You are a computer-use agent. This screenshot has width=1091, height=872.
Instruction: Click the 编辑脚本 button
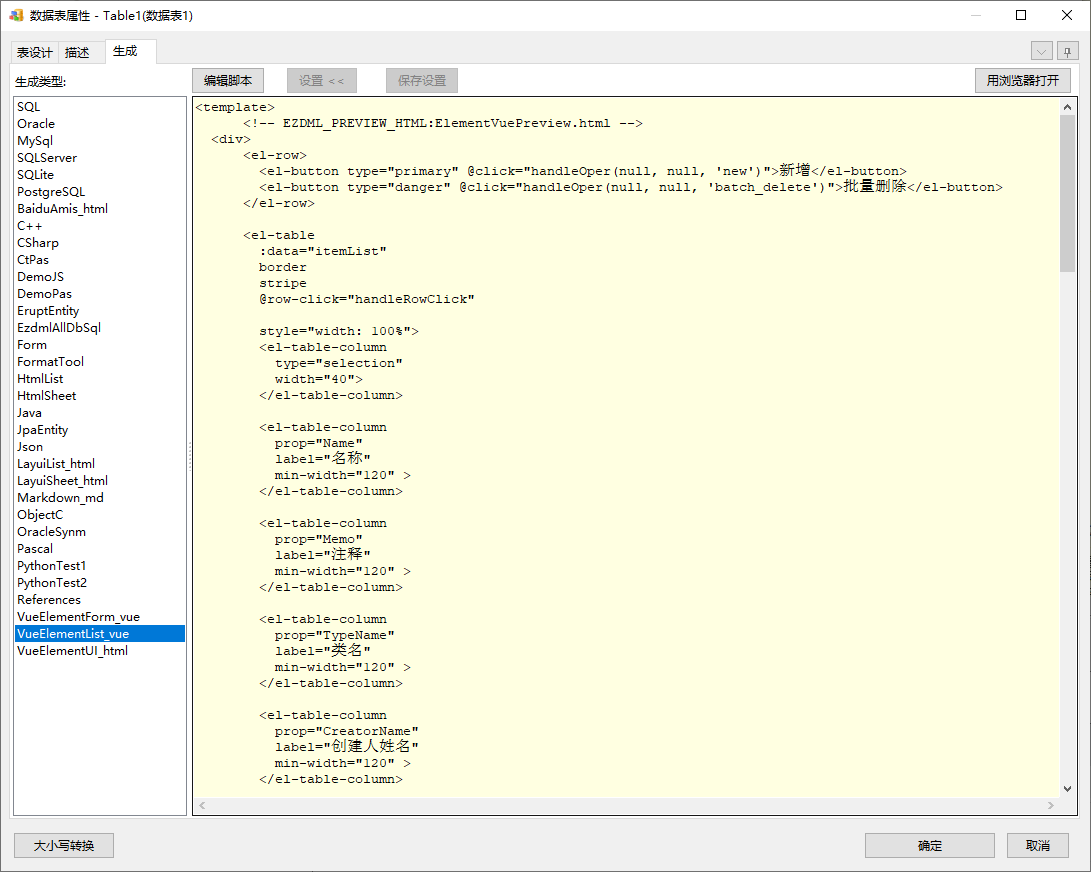point(228,81)
